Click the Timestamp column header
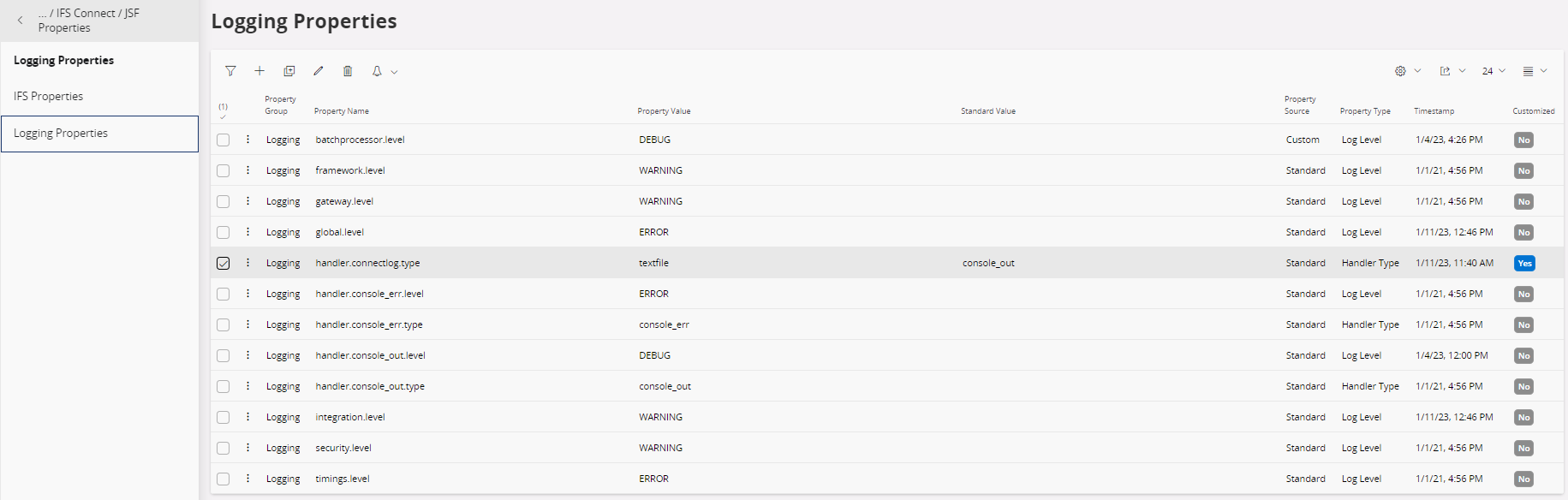The image size is (1568, 500). [1434, 111]
